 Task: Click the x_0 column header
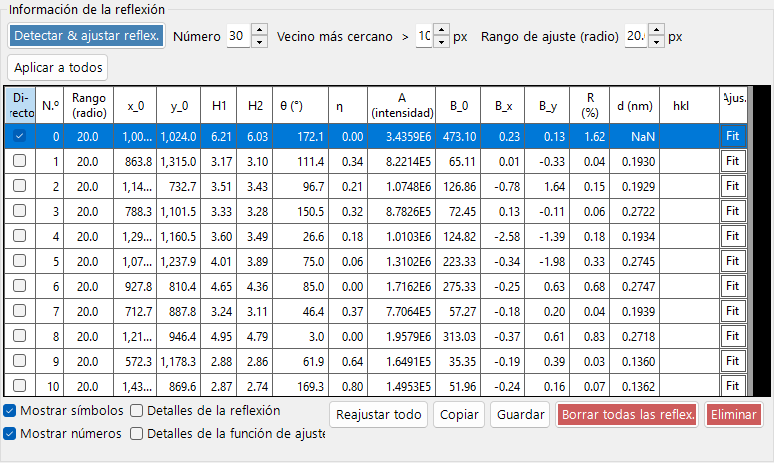tap(135, 105)
